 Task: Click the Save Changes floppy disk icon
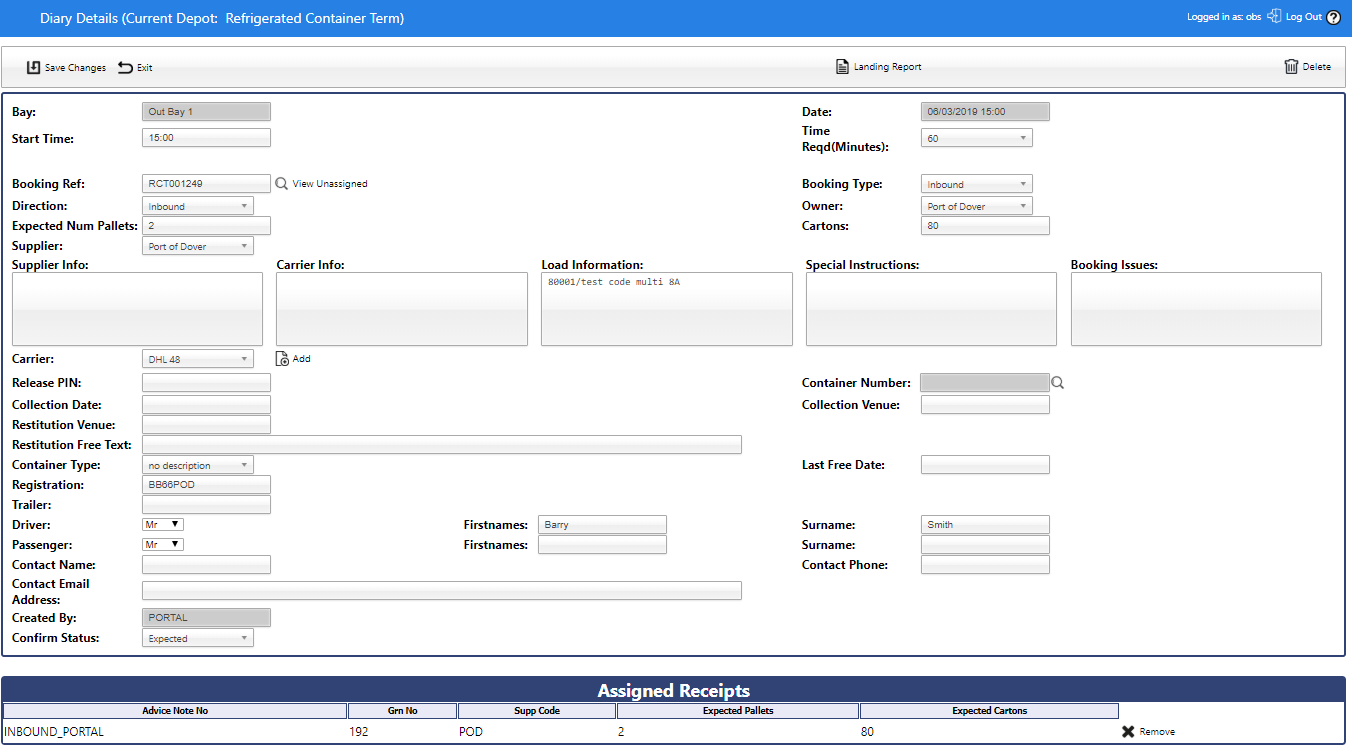(x=33, y=67)
